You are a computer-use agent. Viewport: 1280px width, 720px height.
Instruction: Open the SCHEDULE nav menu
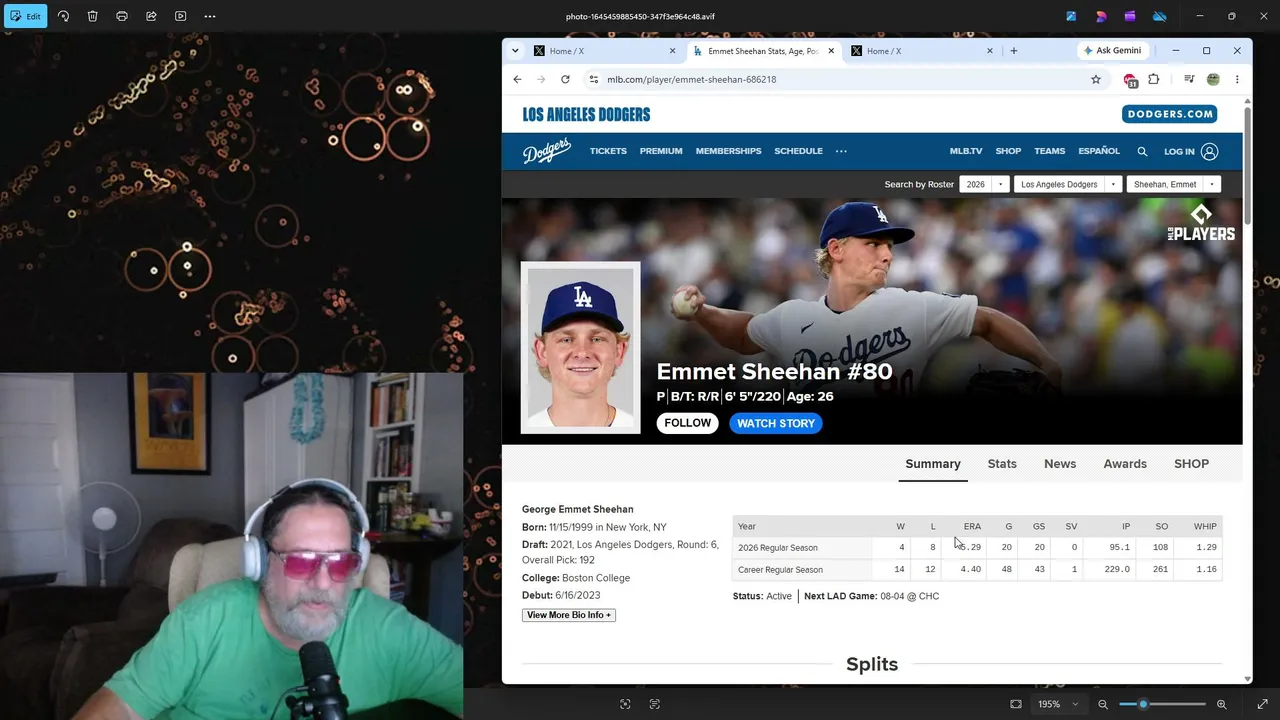point(798,151)
